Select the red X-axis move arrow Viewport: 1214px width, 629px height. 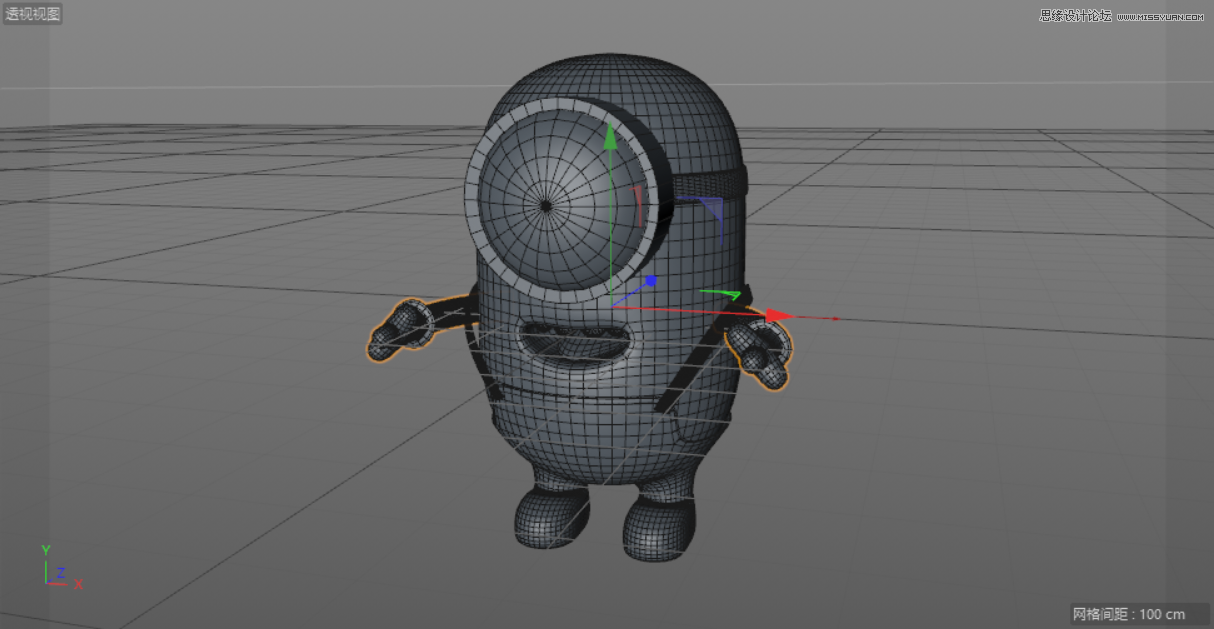point(775,315)
